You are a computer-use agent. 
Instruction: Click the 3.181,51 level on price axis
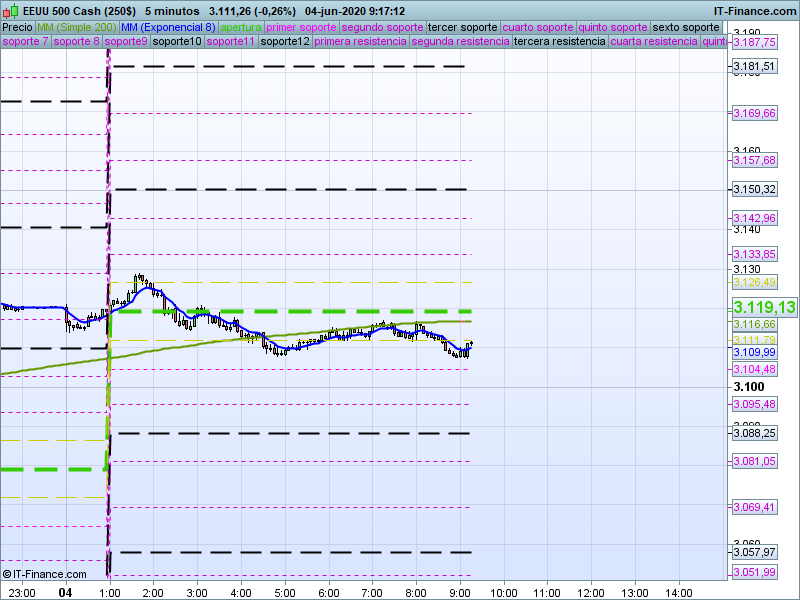pos(754,67)
